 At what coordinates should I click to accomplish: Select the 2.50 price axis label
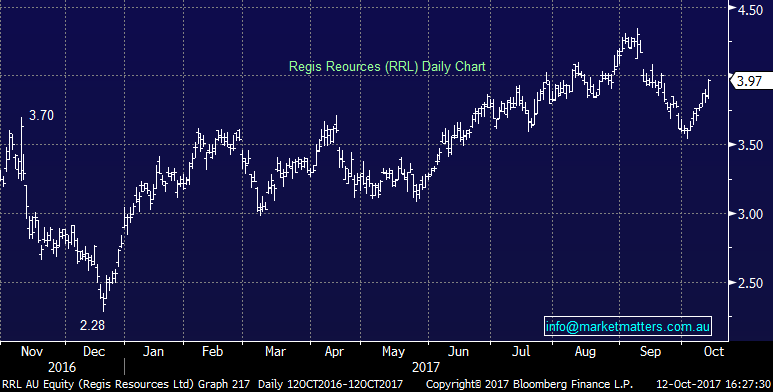(x=750, y=284)
